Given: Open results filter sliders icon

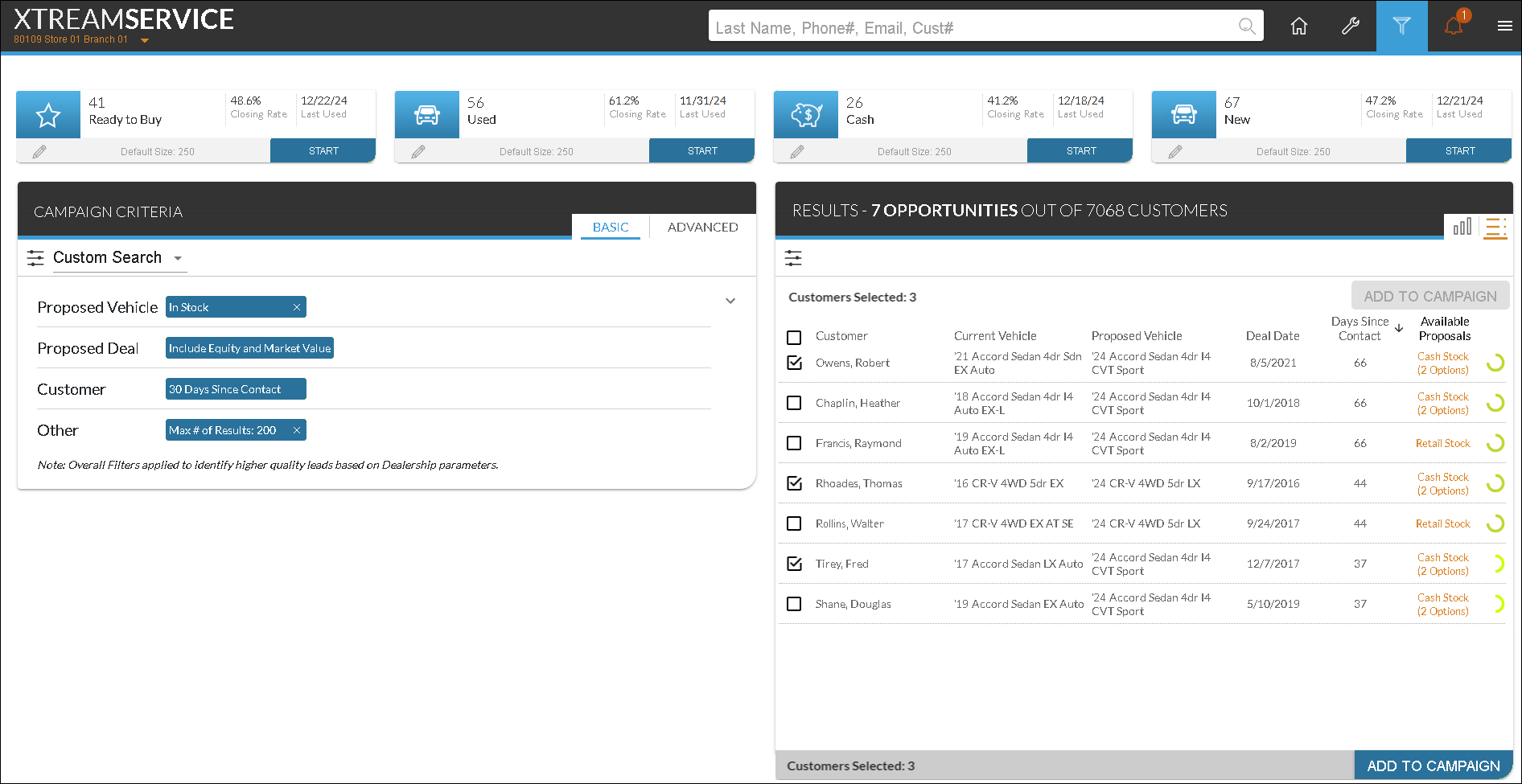Looking at the screenshot, I should click(793, 258).
